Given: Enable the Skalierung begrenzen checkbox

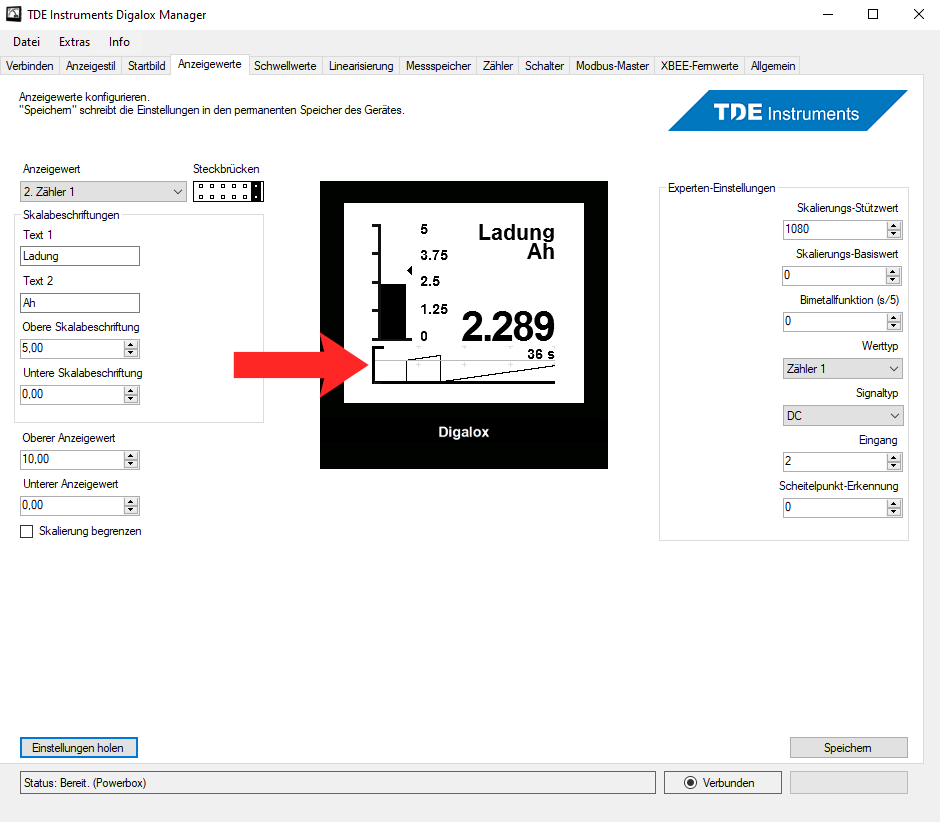Looking at the screenshot, I should [26, 532].
